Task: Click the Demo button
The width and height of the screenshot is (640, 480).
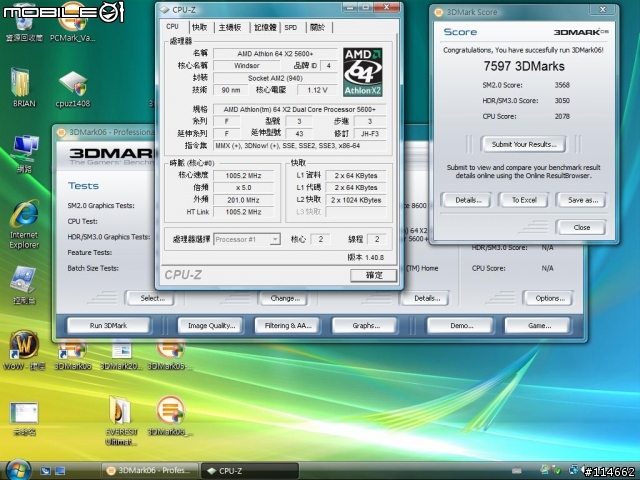Action: click(x=461, y=326)
